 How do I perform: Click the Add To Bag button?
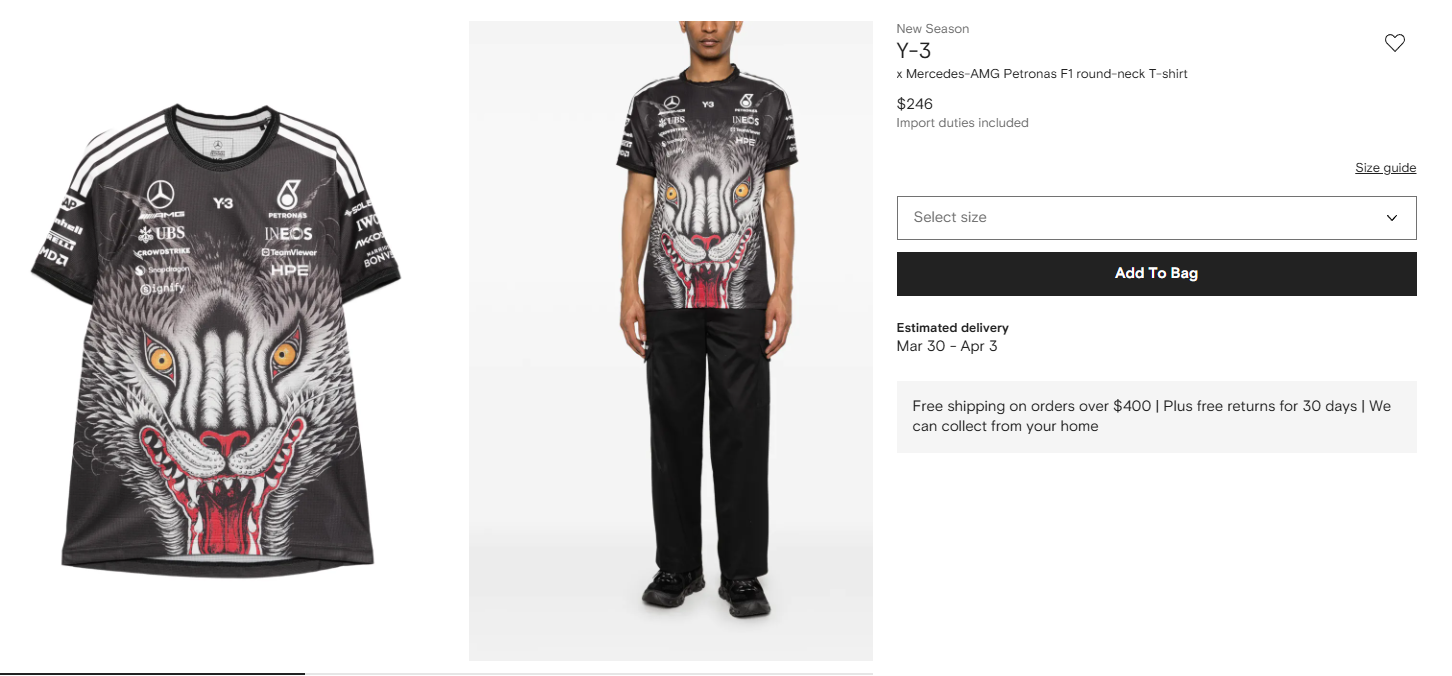[1156, 274]
